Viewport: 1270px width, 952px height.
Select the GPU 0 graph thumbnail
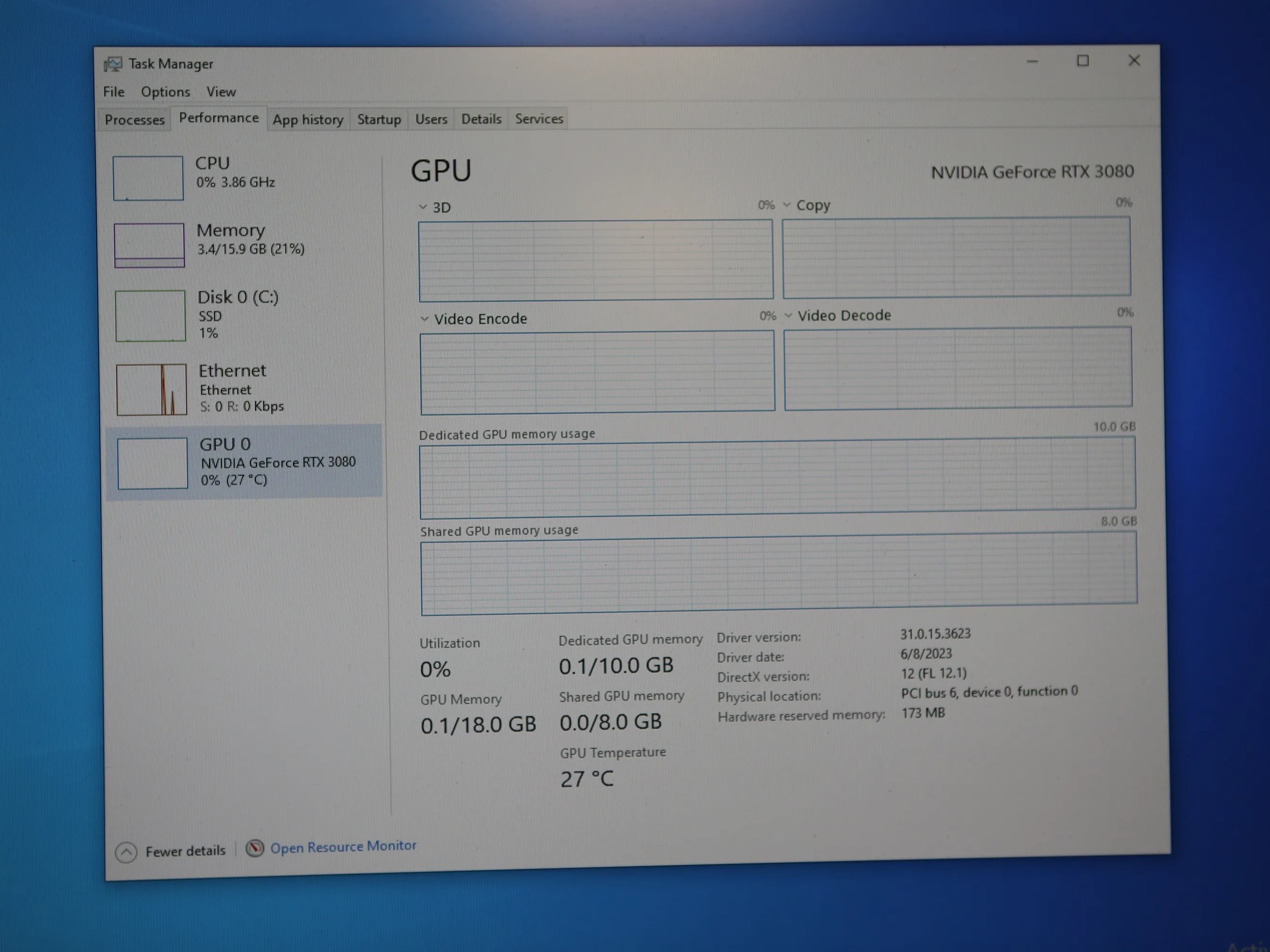pyautogui.click(x=153, y=463)
